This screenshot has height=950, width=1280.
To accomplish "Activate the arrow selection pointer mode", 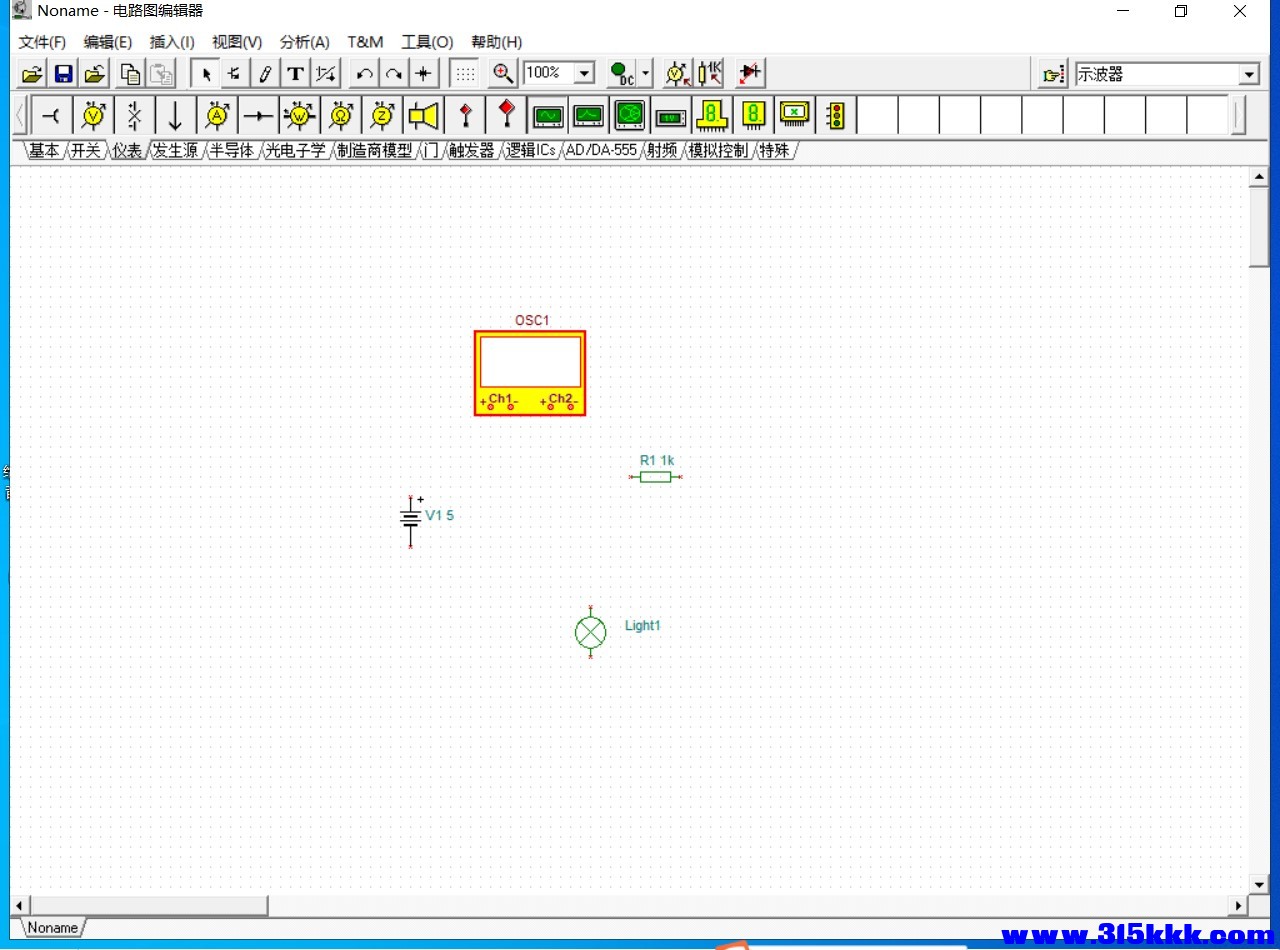I will click(206, 74).
